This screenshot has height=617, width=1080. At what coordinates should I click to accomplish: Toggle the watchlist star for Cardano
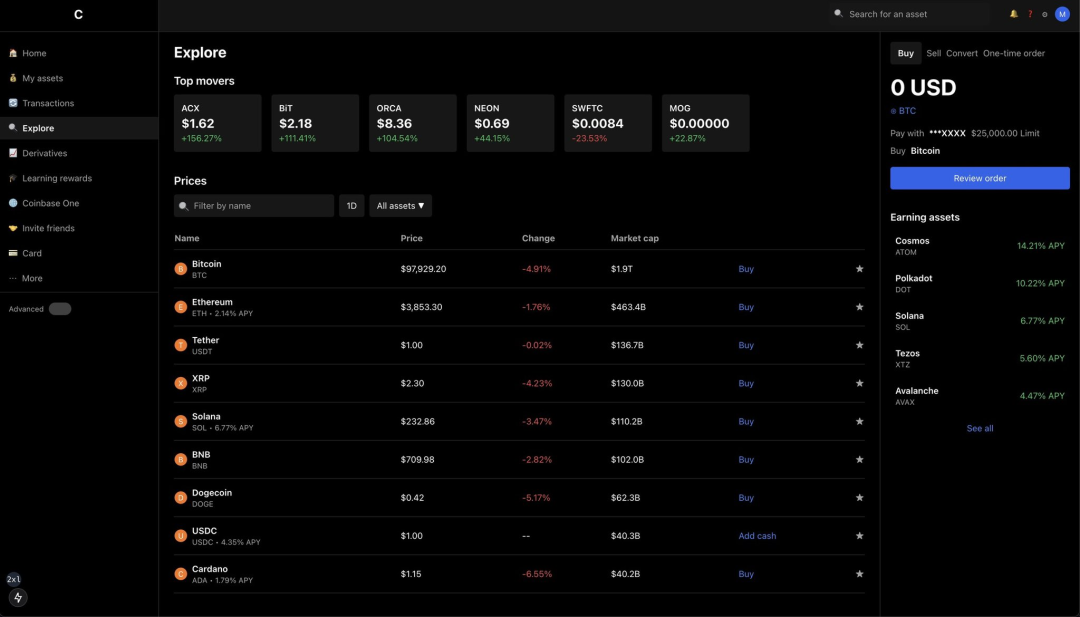[859, 574]
